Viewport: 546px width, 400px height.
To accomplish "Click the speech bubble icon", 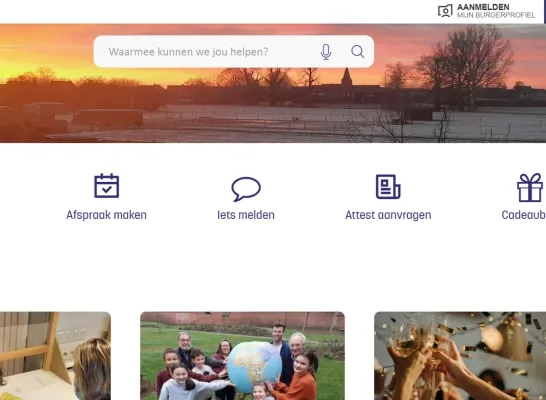I will click(246, 189).
